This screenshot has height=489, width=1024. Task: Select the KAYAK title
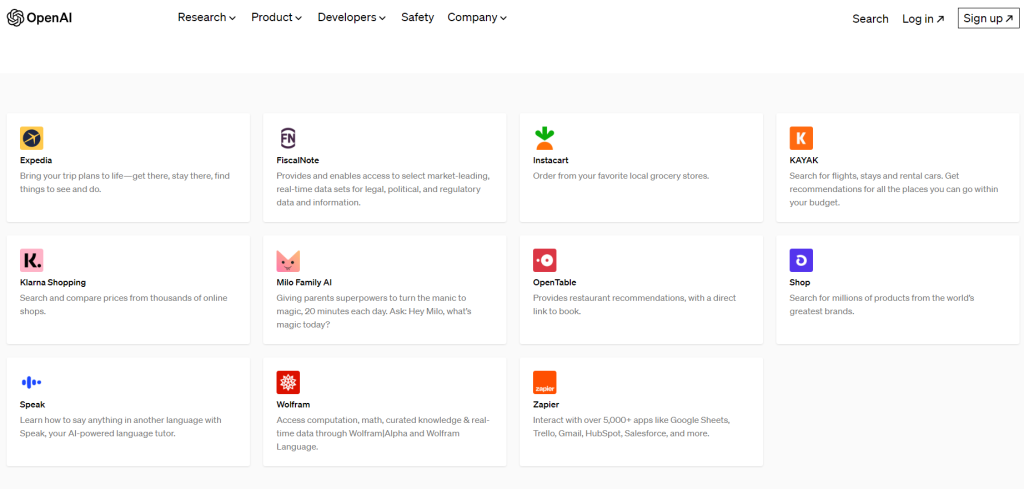pos(804,160)
